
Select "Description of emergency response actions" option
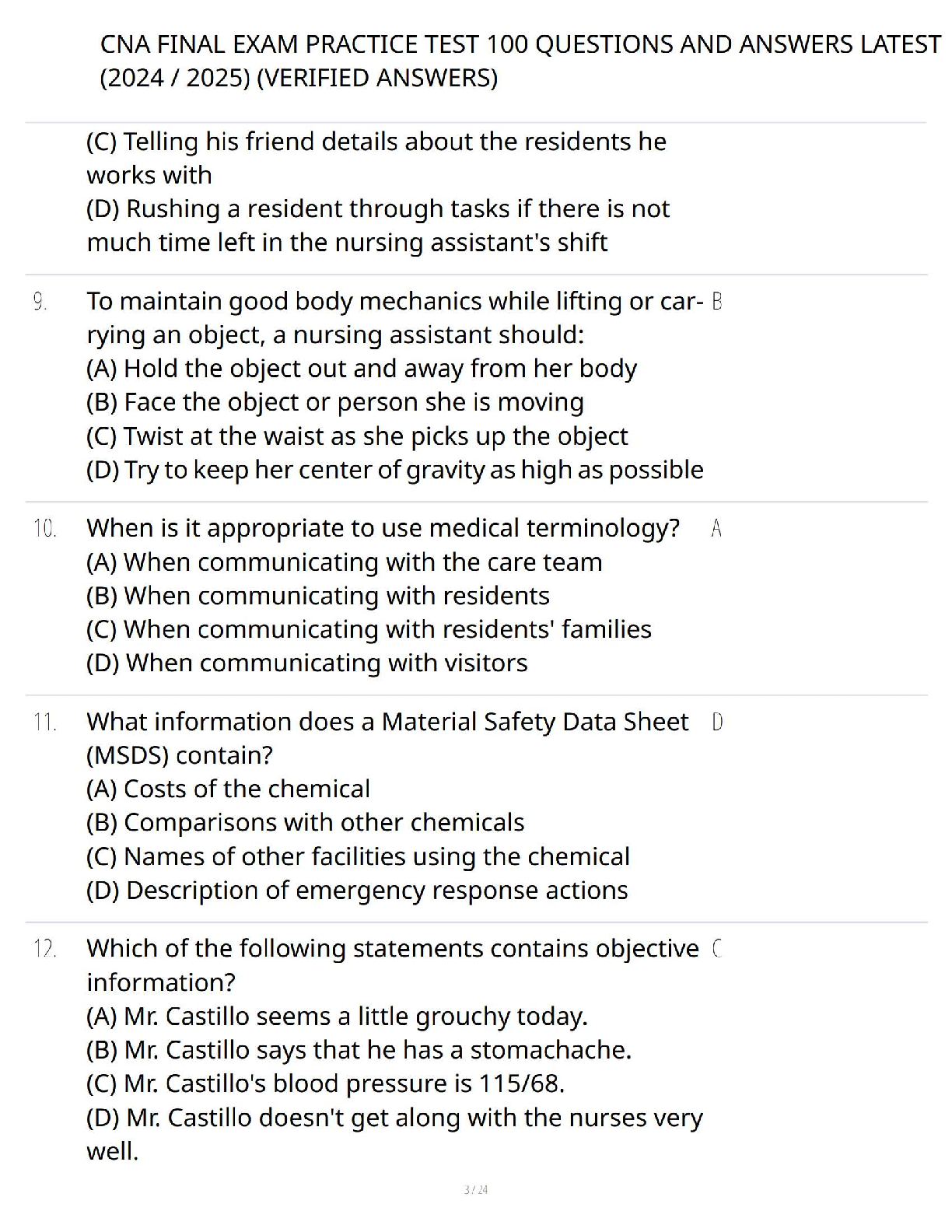tap(357, 891)
